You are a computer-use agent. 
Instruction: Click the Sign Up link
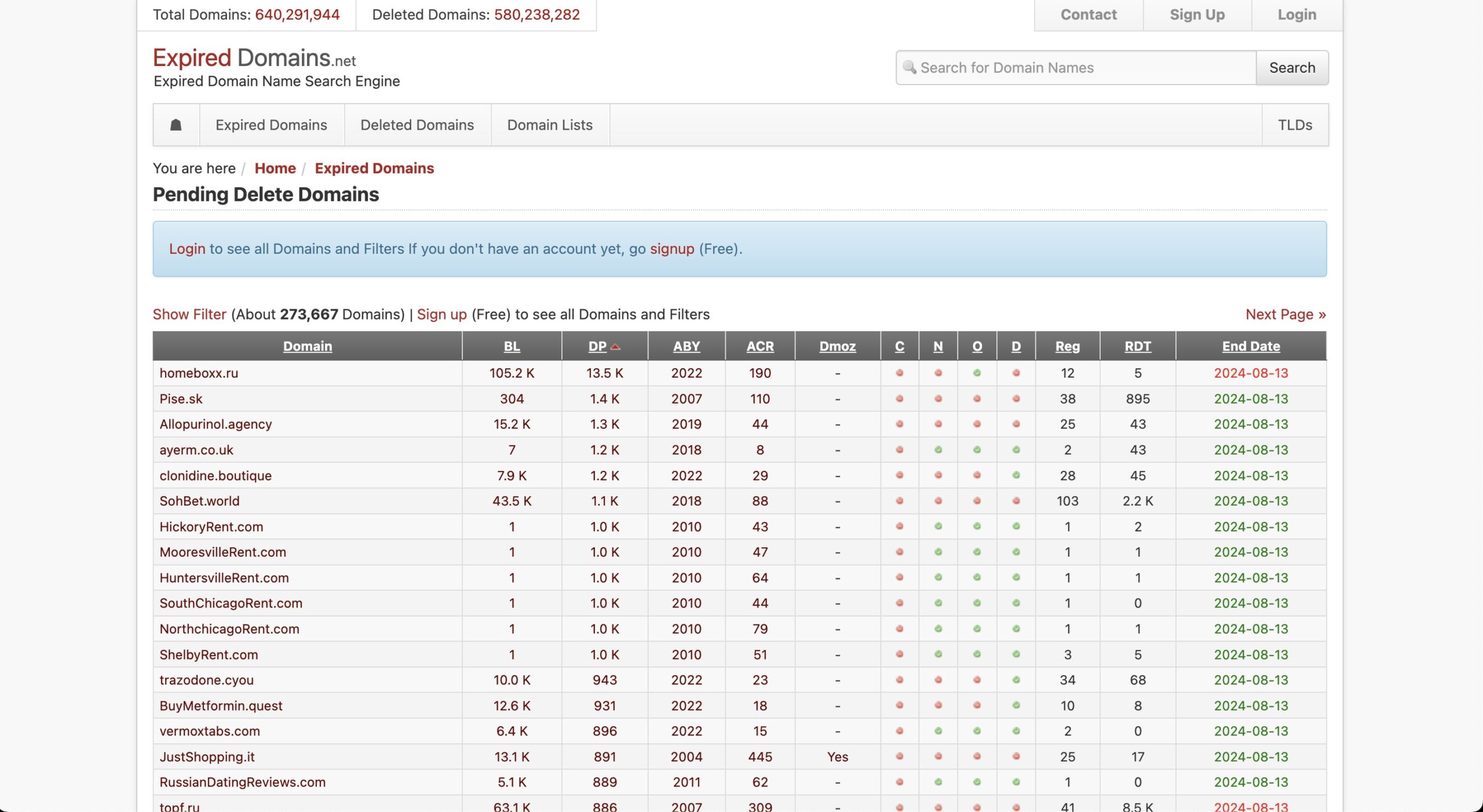pyautogui.click(x=1197, y=15)
